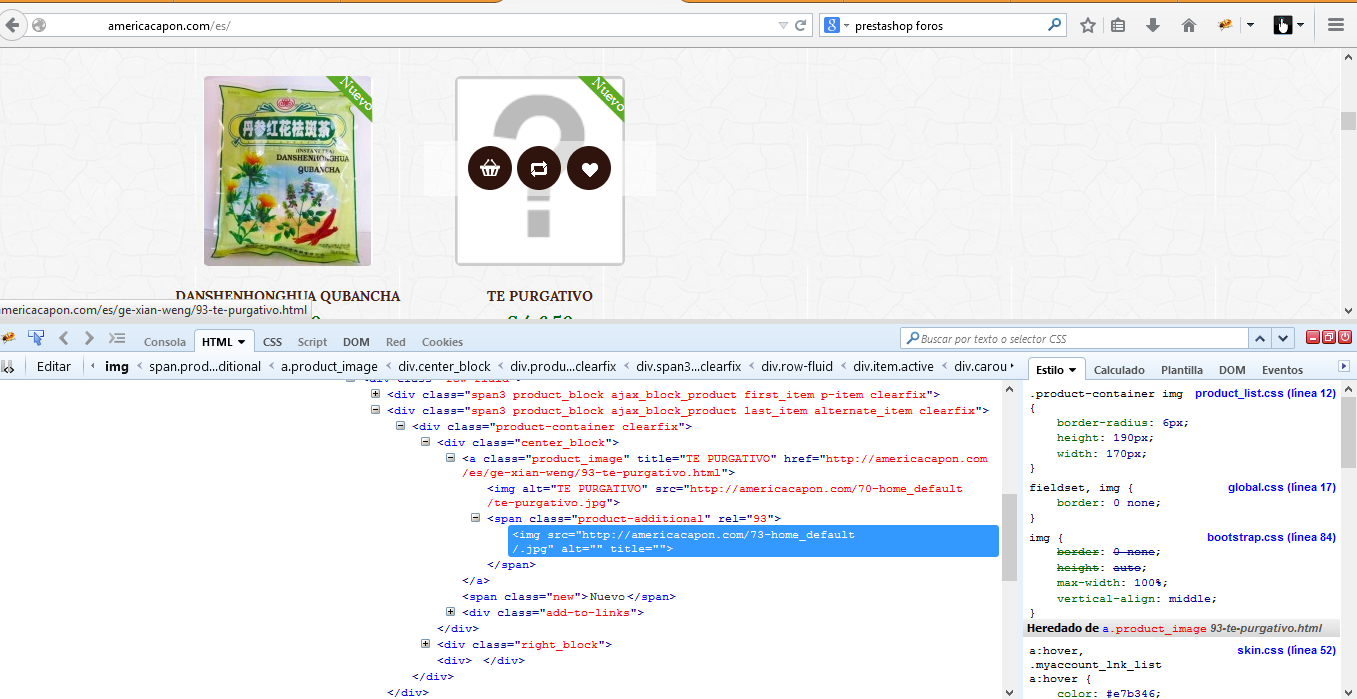Click the hand pointer extension icon

point(1282,25)
